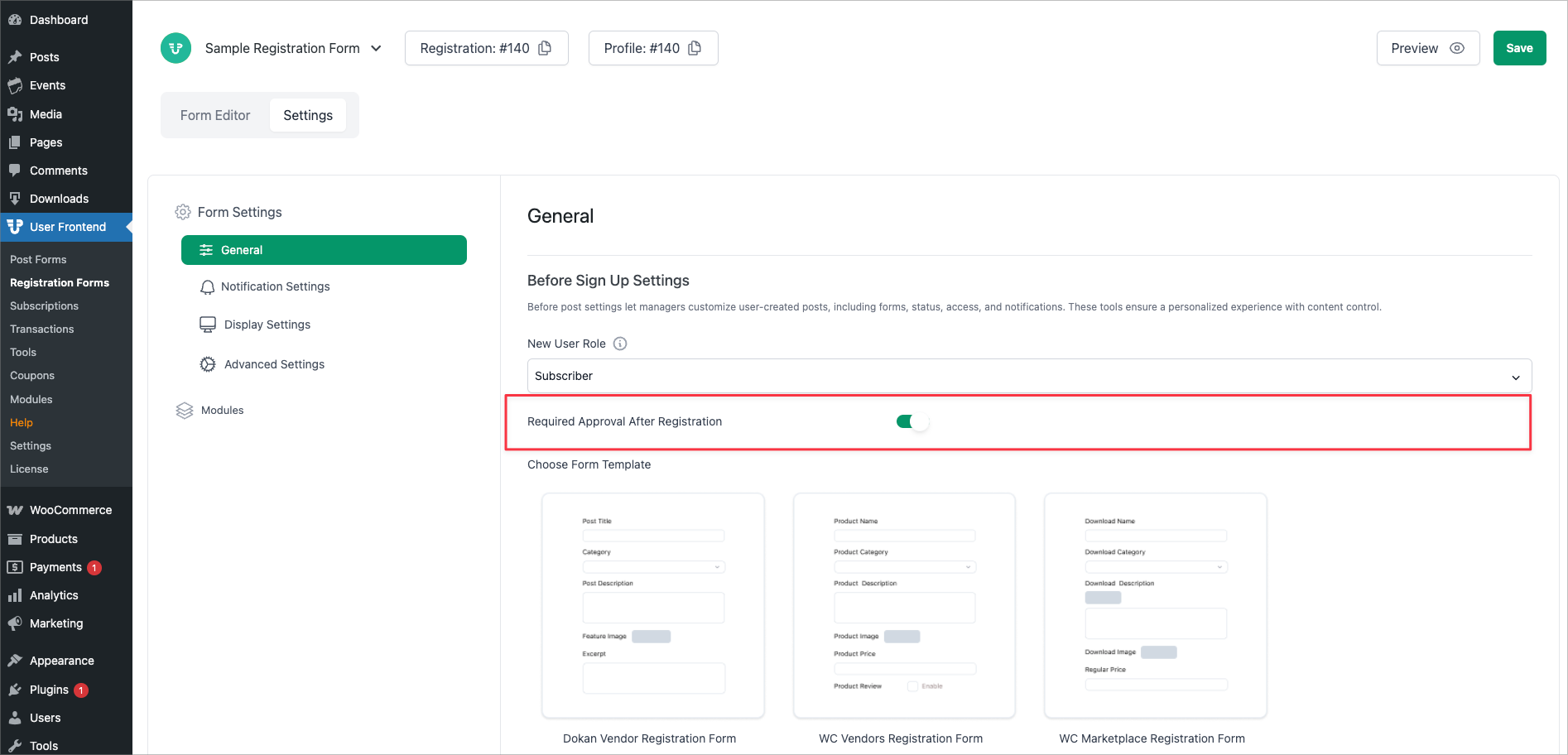Screen dimensions: 1568x755
Task: Toggle the Product Review Enable checkbox in template preview
Action: [913, 685]
